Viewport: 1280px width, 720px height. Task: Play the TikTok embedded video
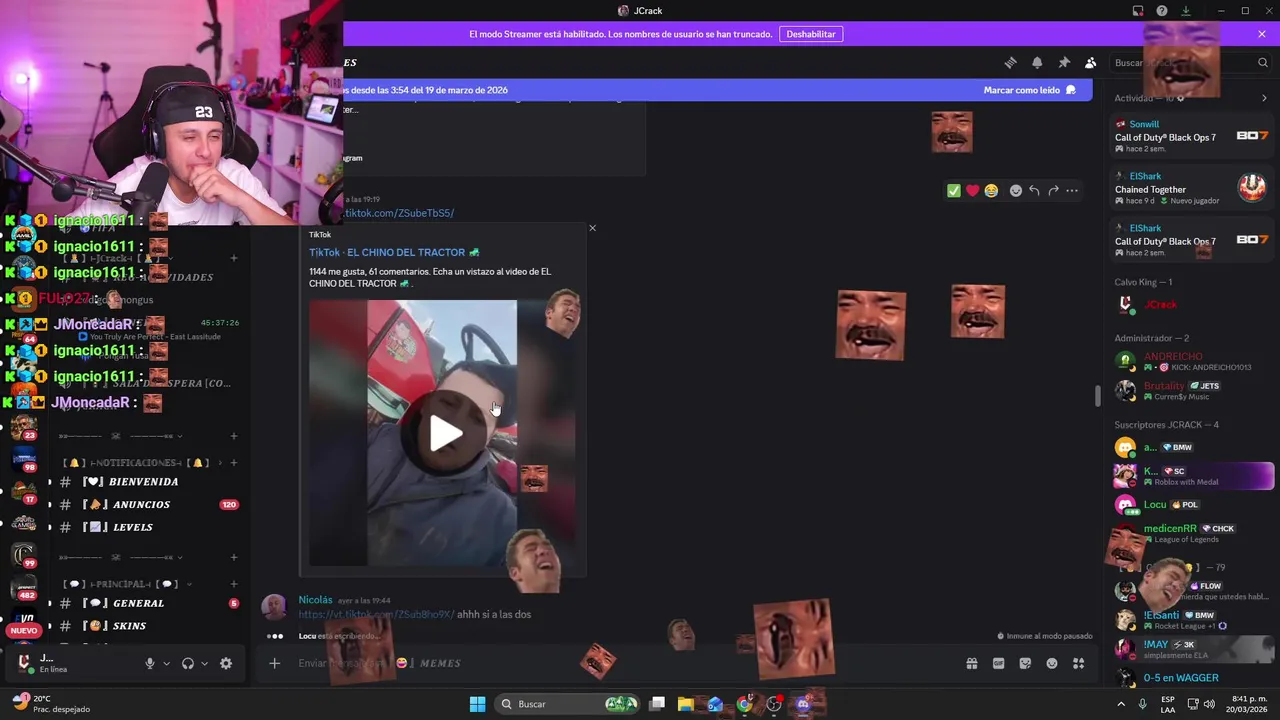click(x=446, y=432)
